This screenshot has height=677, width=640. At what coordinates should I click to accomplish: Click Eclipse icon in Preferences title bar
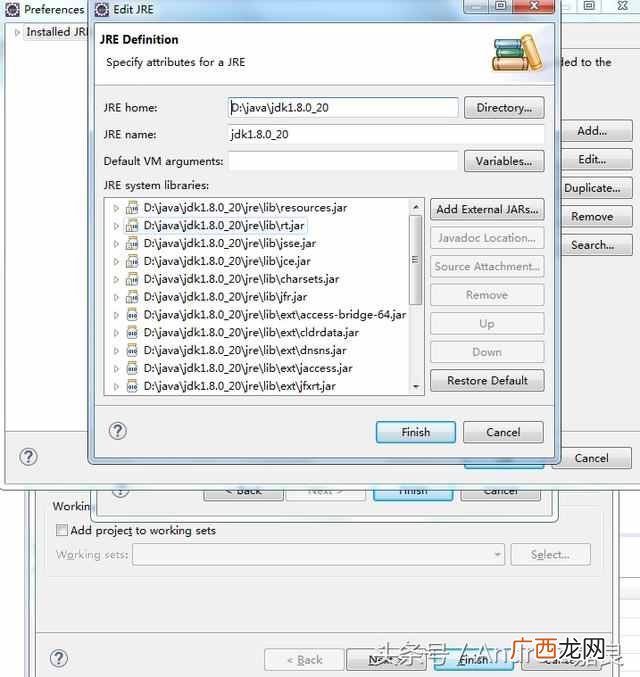click(x=13, y=9)
